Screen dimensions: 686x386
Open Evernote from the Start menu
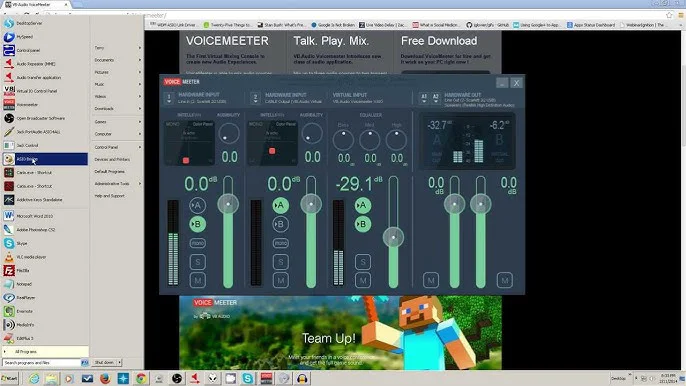[45, 311]
